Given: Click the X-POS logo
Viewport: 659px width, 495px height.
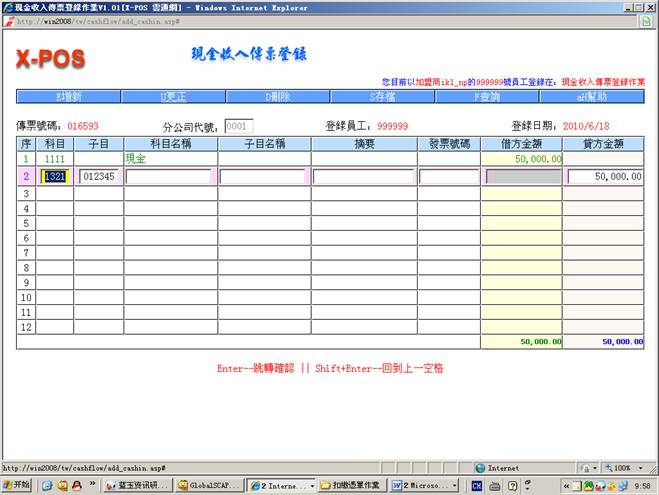Looking at the screenshot, I should [50, 60].
